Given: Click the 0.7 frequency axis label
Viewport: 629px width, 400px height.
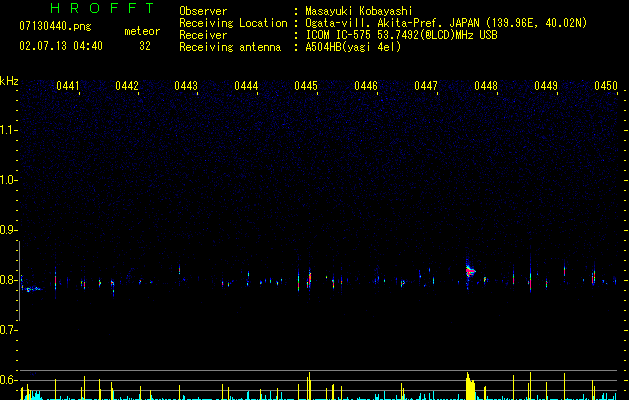Looking at the screenshot, I should tap(8, 330).
